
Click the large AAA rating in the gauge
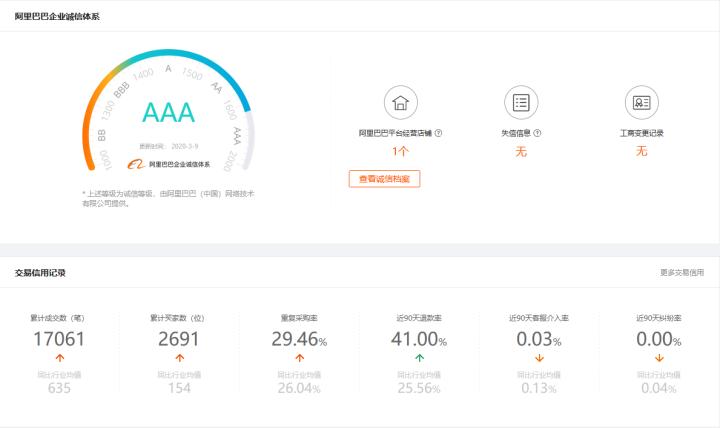tap(169, 113)
